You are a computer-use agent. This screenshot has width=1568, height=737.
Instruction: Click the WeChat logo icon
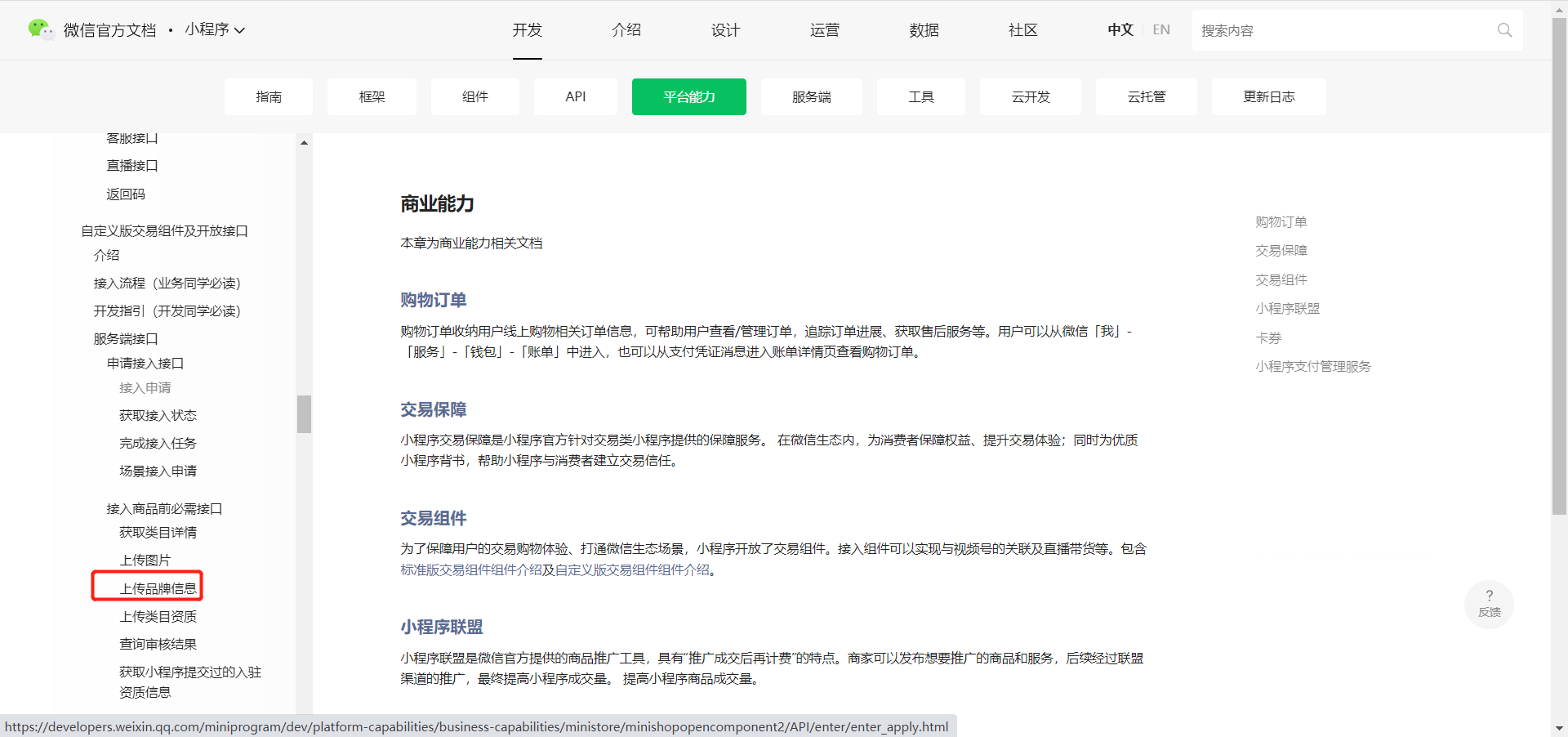click(x=40, y=29)
